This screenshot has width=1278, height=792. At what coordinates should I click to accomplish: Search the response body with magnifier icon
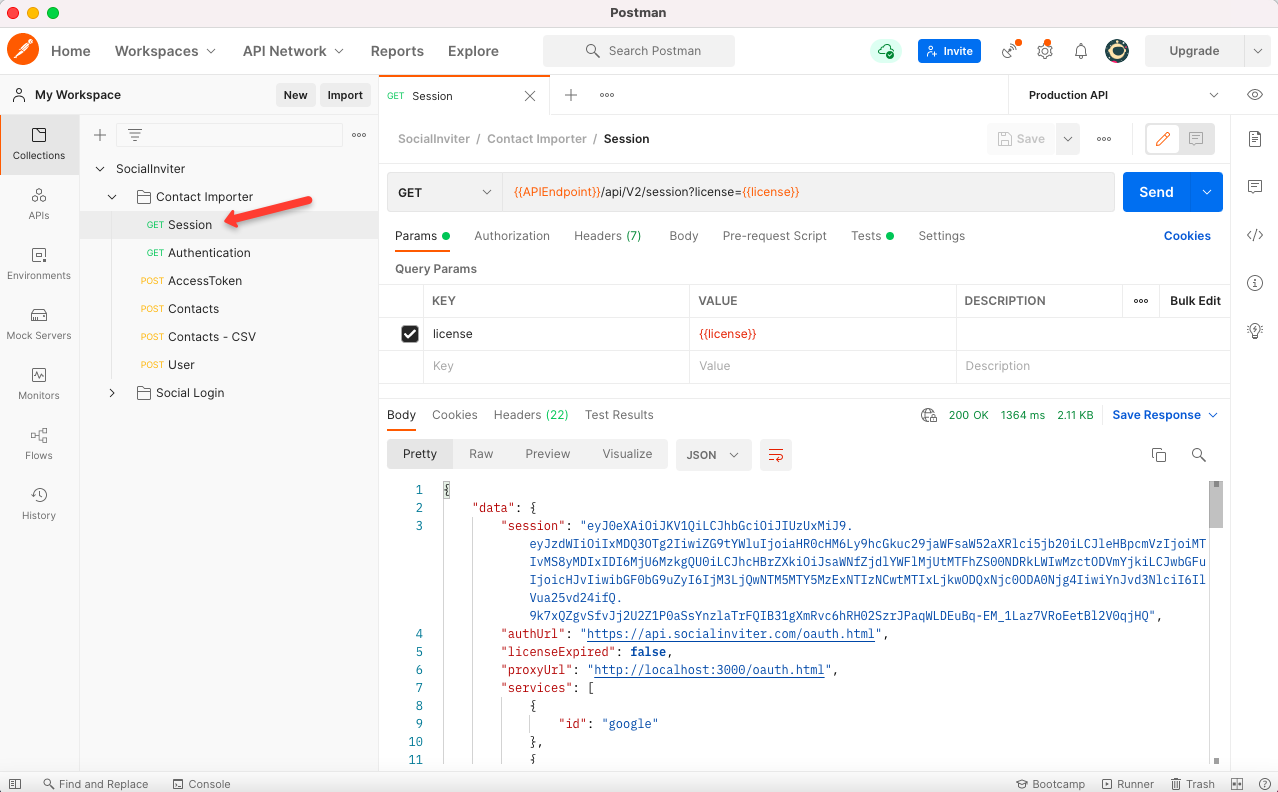[1199, 455]
